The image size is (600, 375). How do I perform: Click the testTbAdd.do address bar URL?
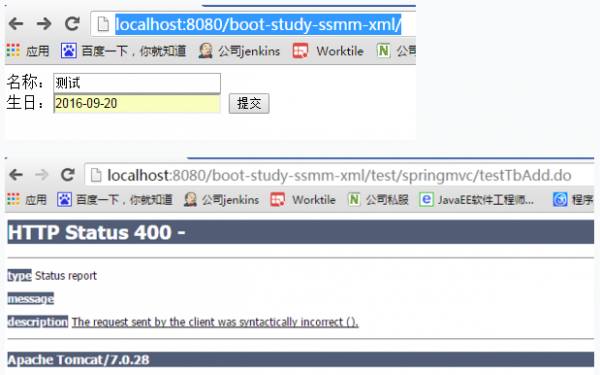(x=339, y=176)
